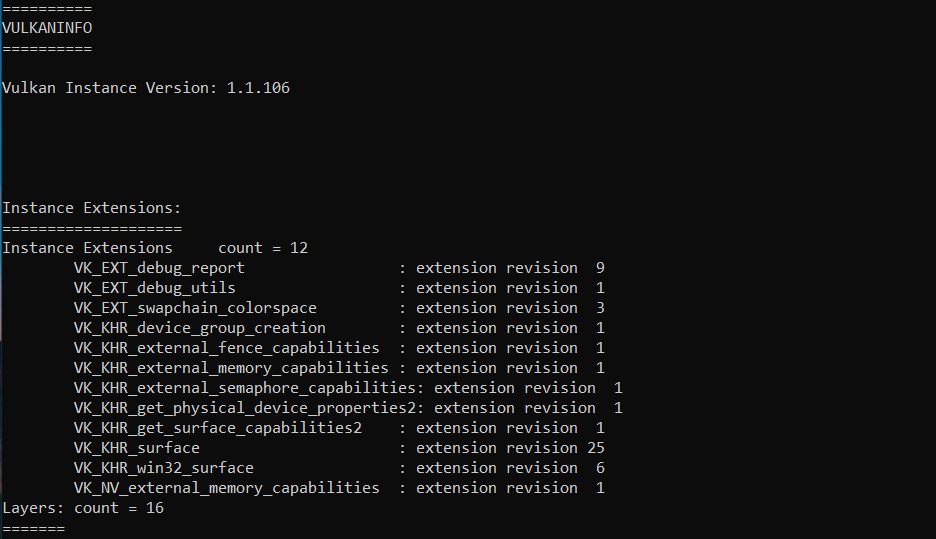
Task: Click VK_KHR_external_memory_capabilities text
Action: point(231,368)
